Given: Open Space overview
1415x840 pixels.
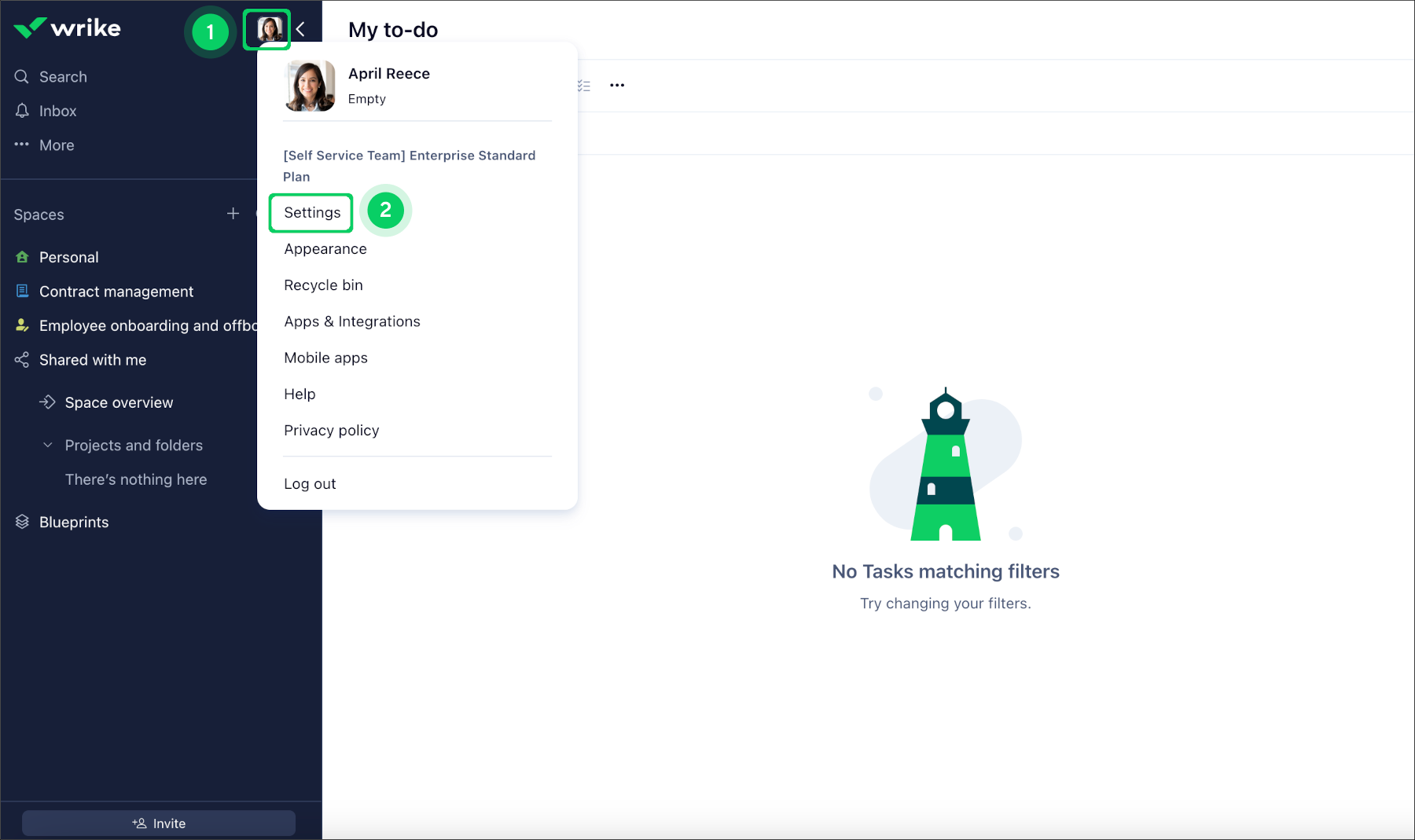Looking at the screenshot, I should [118, 402].
